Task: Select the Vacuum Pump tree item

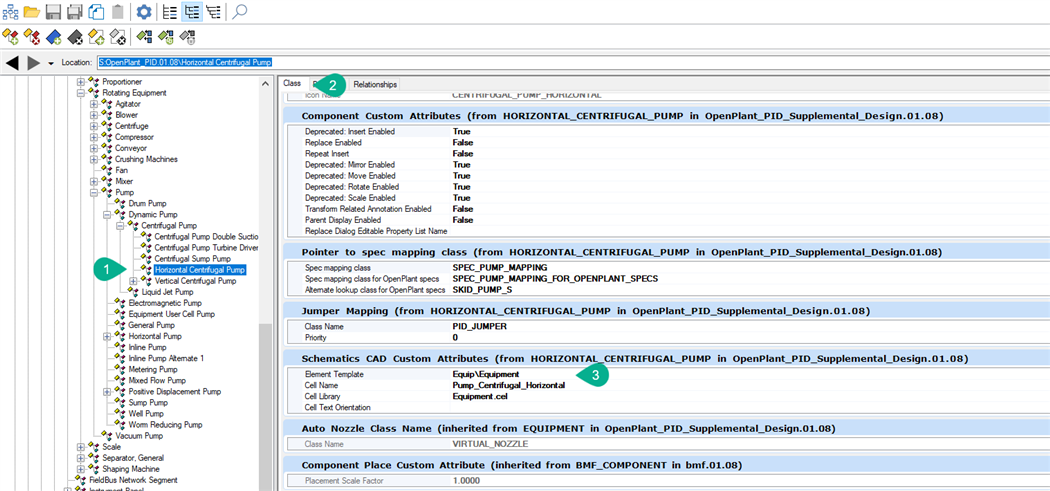Action: pos(139,436)
